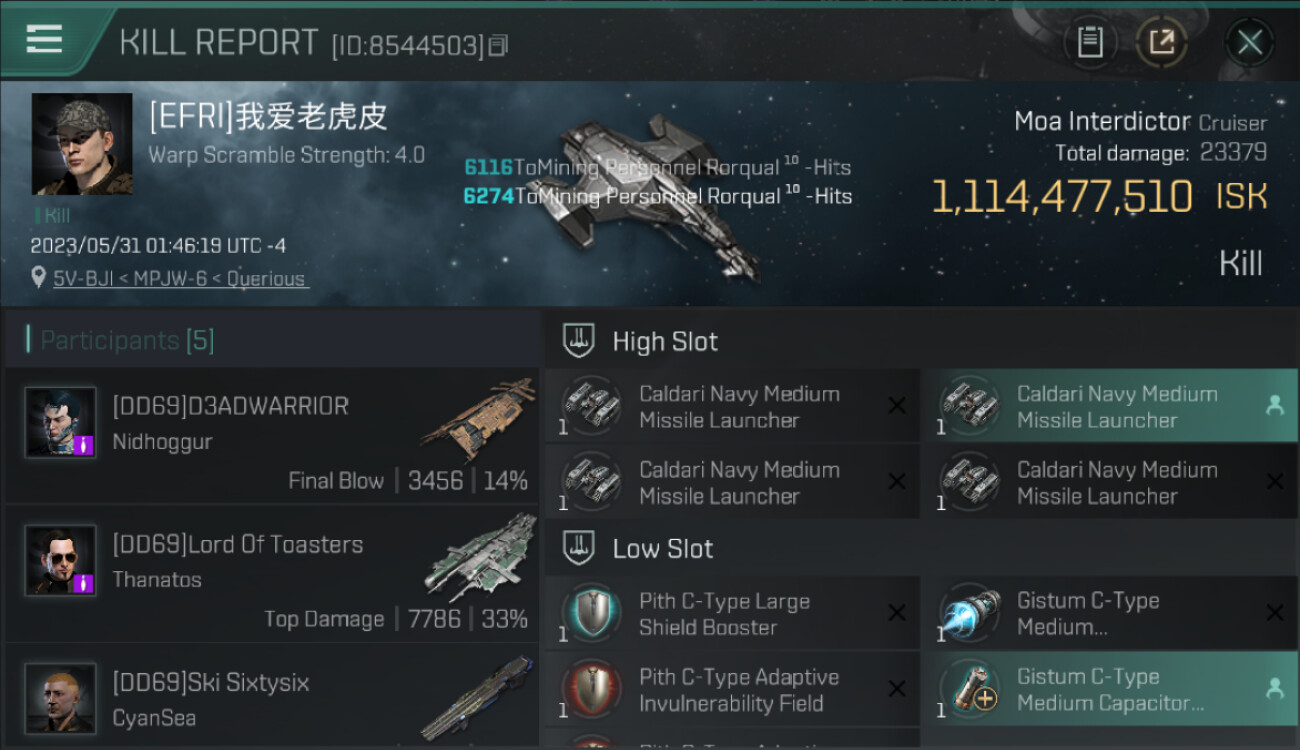Click the Participants [5] header

coord(127,340)
